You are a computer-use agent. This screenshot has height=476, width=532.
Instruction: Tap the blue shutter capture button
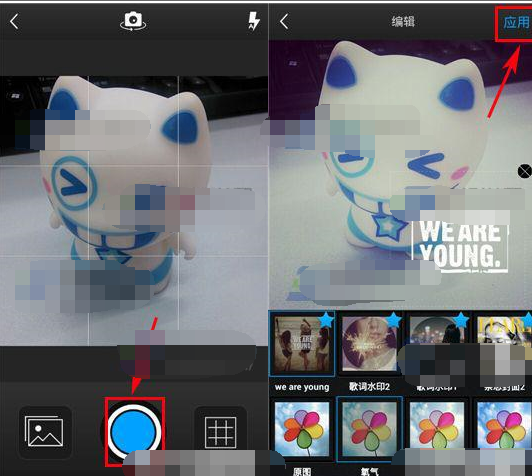(x=134, y=431)
